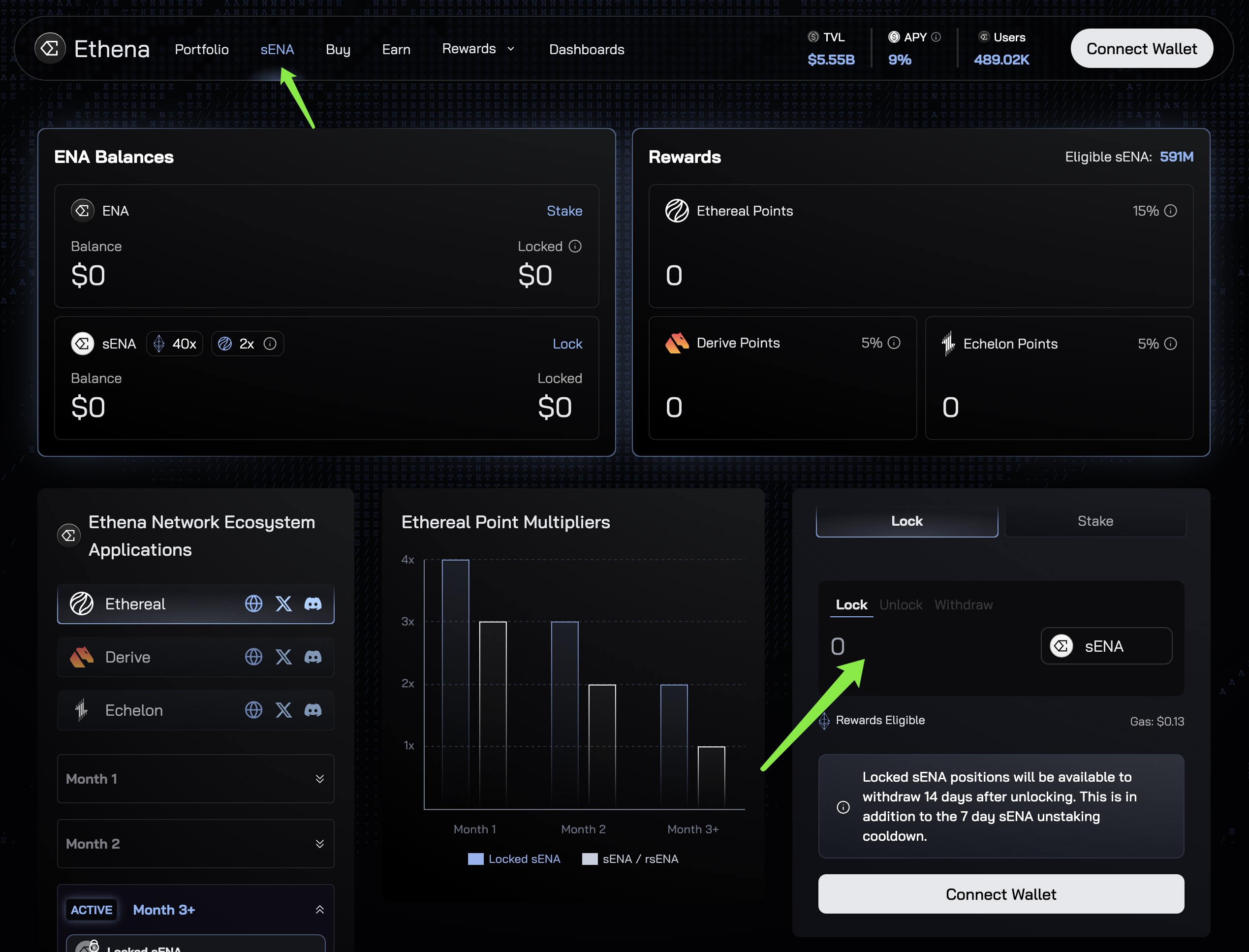
Task: Collapse the active Month 3+ section
Action: (319, 910)
